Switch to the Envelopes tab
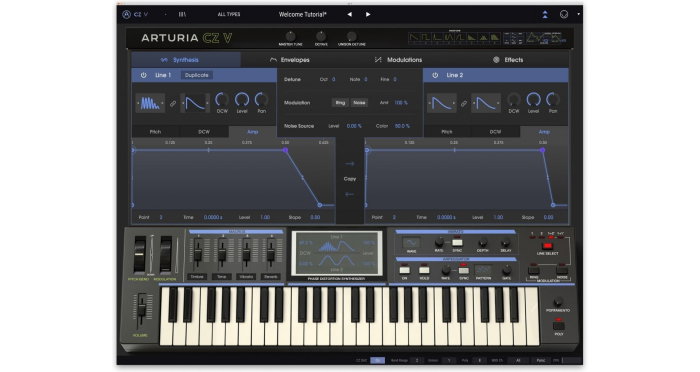 tap(290, 60)
